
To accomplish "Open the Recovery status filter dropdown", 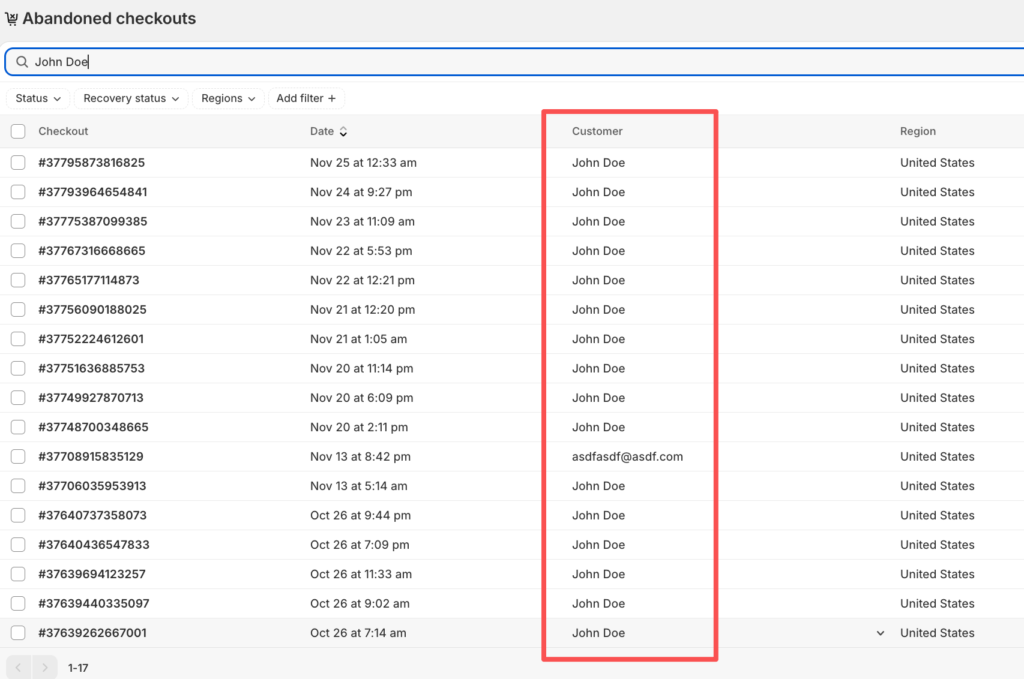I will tap(131, 99).
